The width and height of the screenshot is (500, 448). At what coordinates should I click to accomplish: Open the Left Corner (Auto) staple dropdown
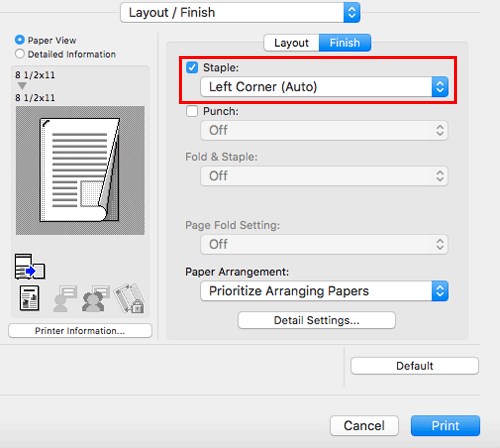(x=324, y=87)
